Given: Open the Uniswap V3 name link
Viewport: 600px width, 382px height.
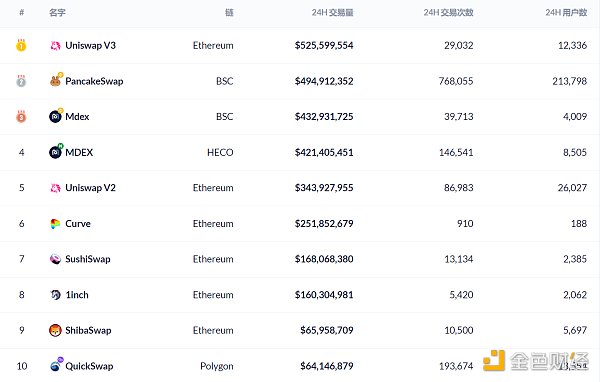Looking at the screenshot, I should coord(90,46).
